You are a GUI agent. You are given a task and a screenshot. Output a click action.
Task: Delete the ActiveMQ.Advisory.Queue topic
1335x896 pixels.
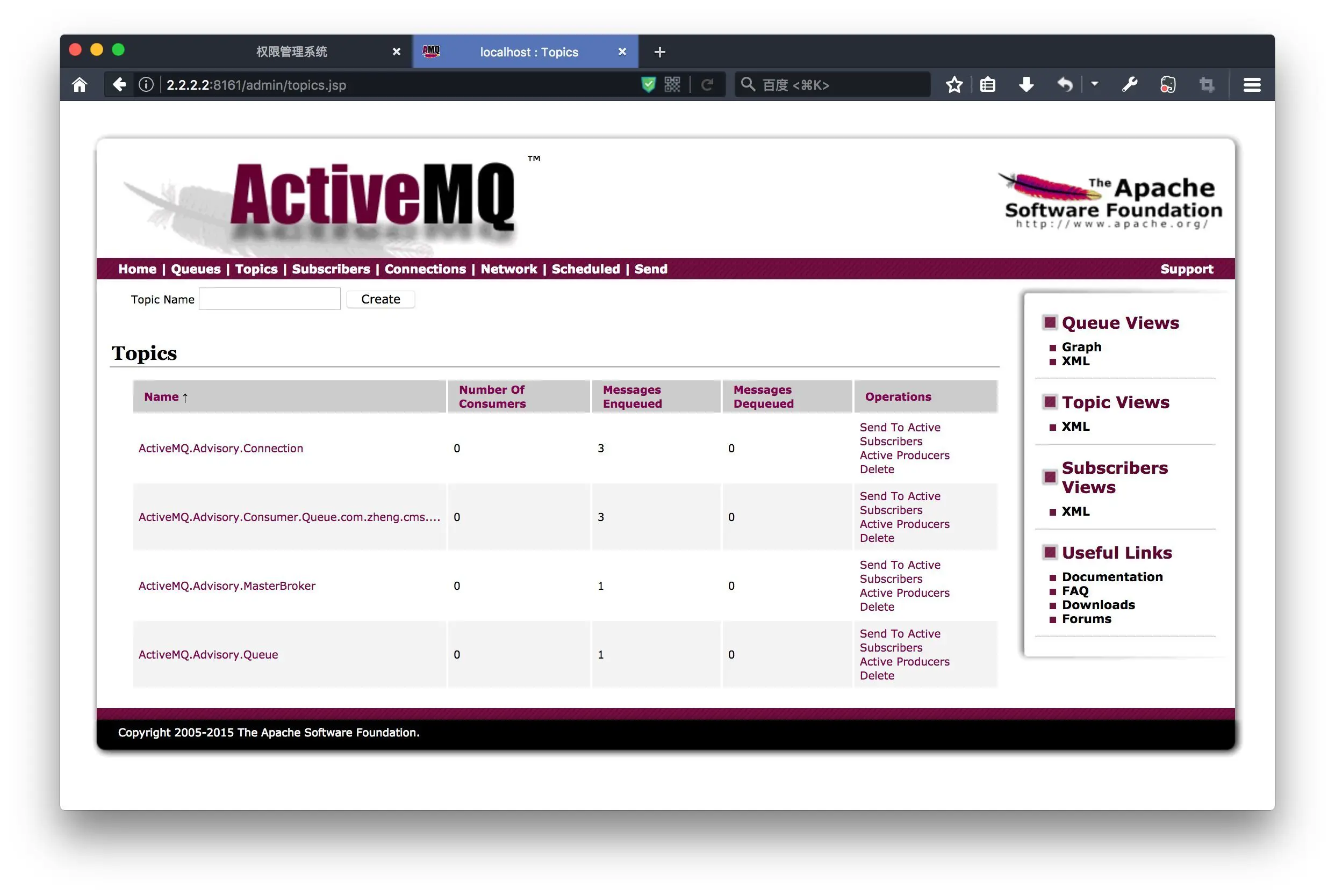tap(877, 675)
